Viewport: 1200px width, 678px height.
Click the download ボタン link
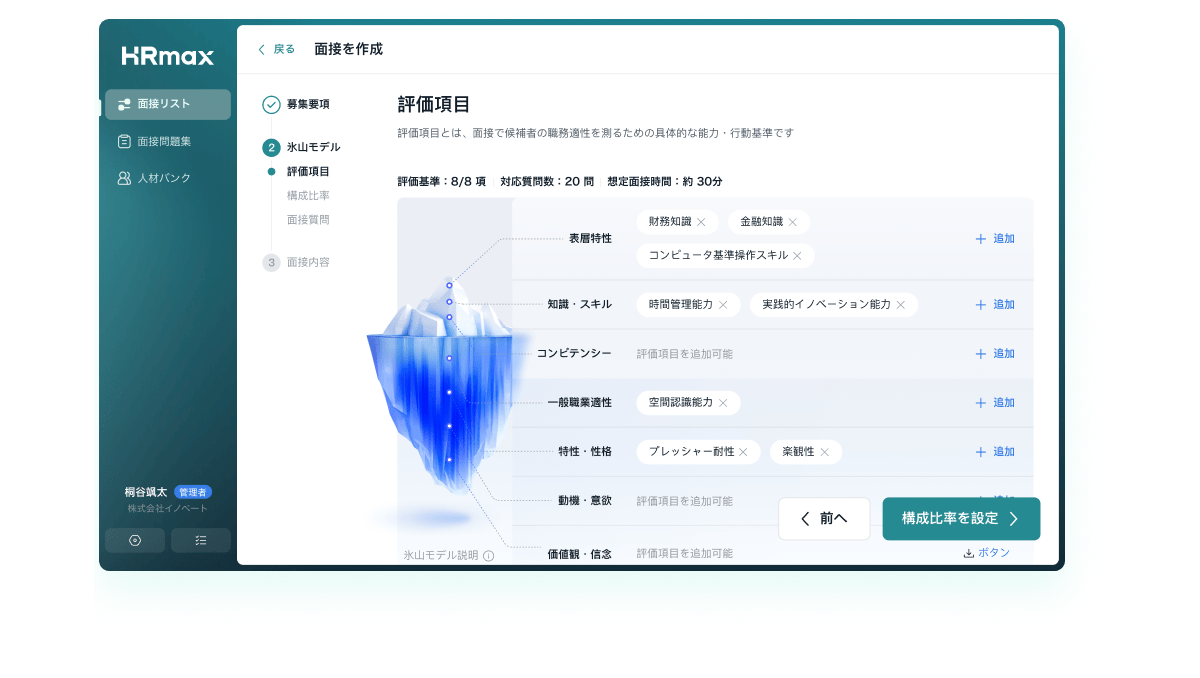point(986,553)
